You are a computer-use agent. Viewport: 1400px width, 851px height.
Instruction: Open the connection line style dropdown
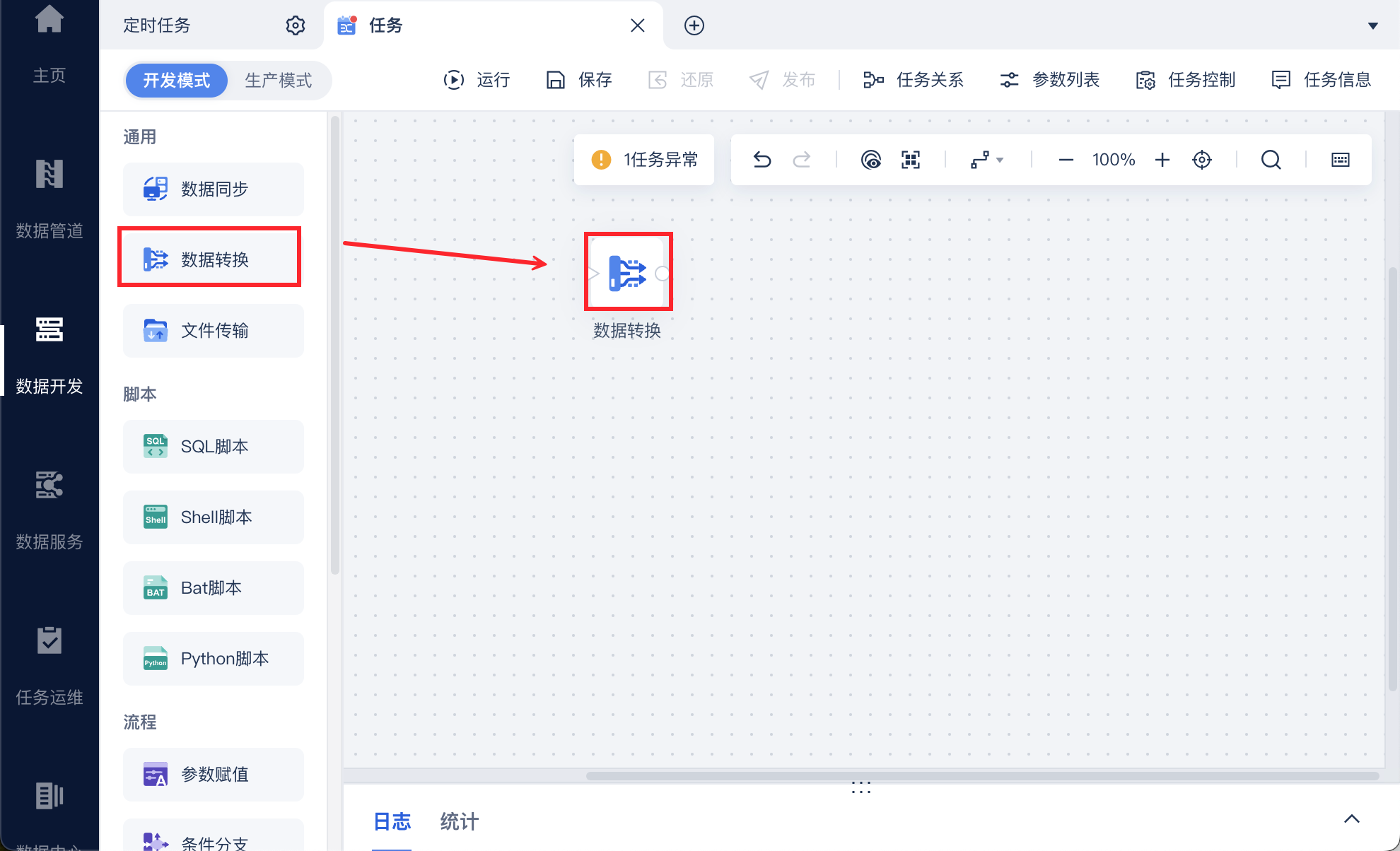987,160
